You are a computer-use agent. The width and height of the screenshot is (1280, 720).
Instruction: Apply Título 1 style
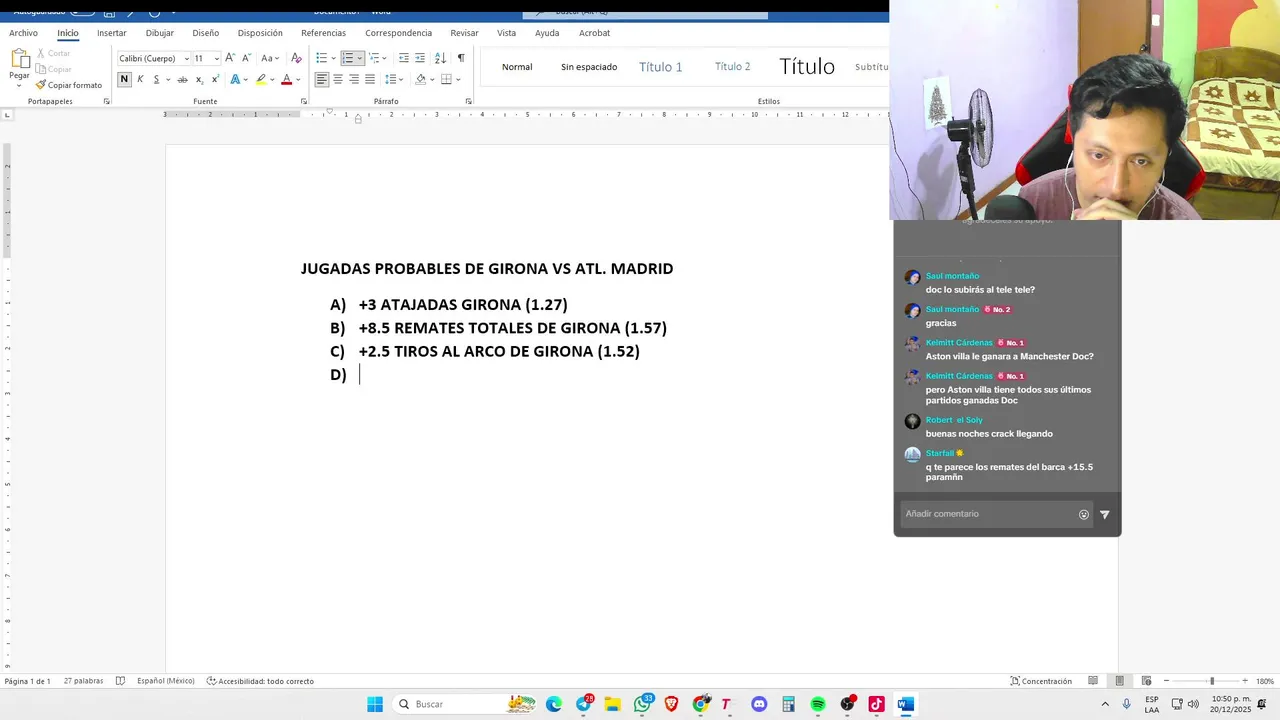coord(661,67)
